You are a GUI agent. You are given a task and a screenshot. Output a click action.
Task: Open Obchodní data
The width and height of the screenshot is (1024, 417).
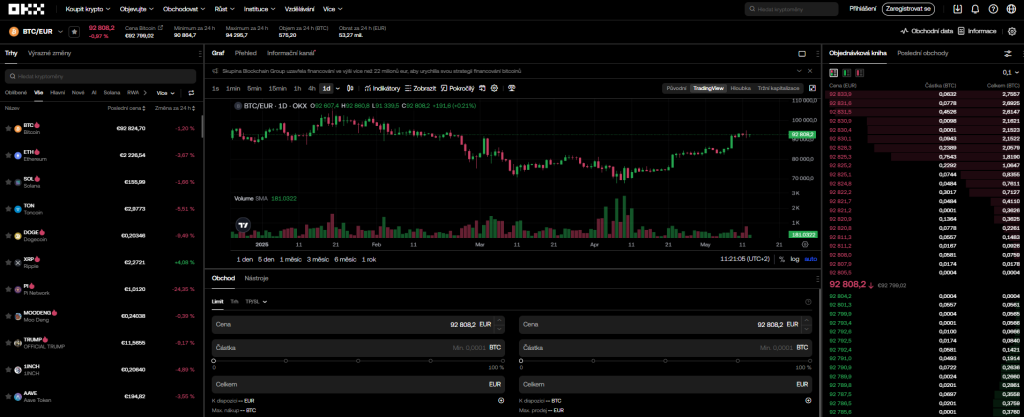coord(927,31)
